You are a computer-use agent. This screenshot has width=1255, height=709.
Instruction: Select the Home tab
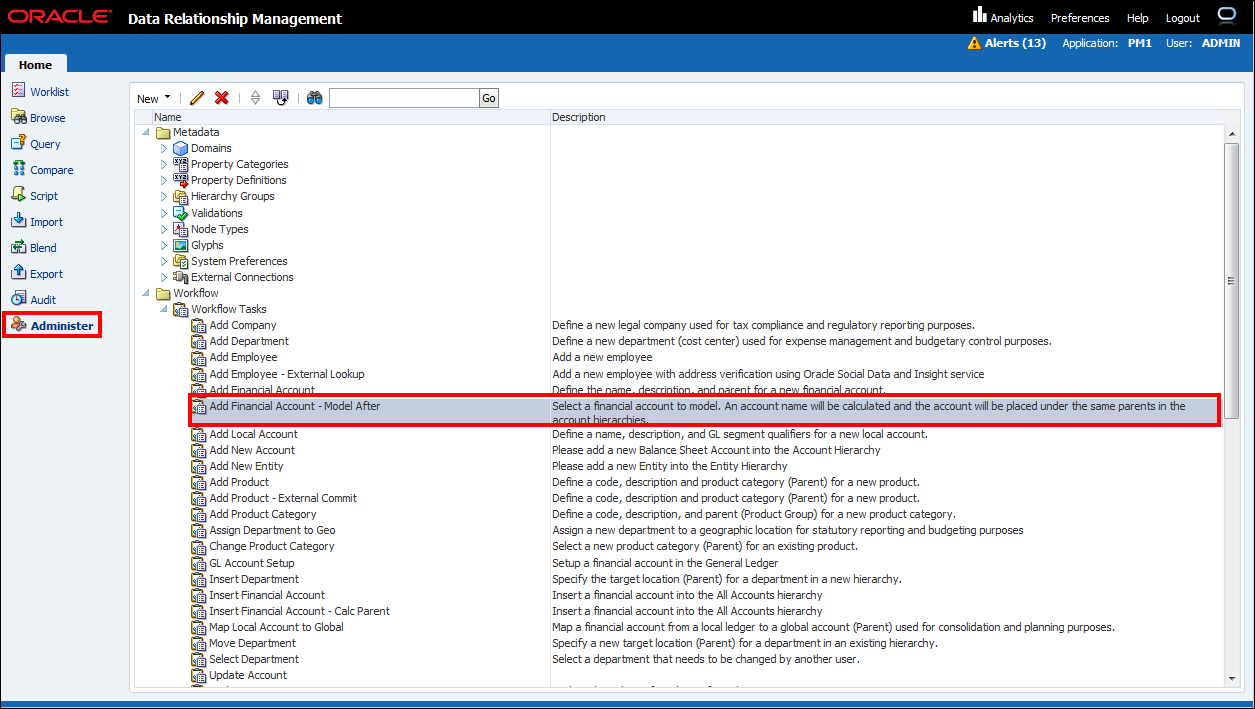[x=36, y=64]
